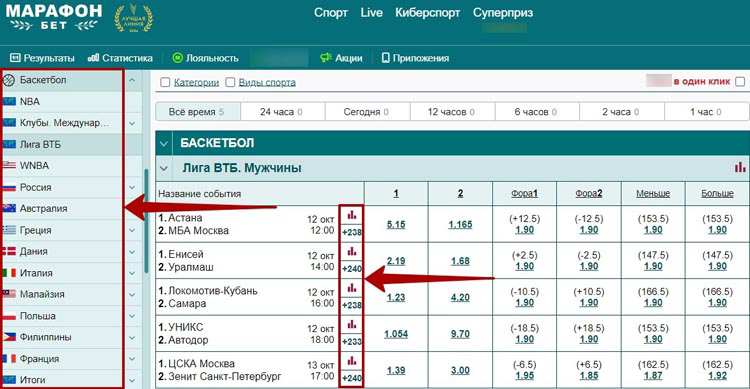
Task: Select the '24 часа' time filter tab
Action: [x=283, y=112]
